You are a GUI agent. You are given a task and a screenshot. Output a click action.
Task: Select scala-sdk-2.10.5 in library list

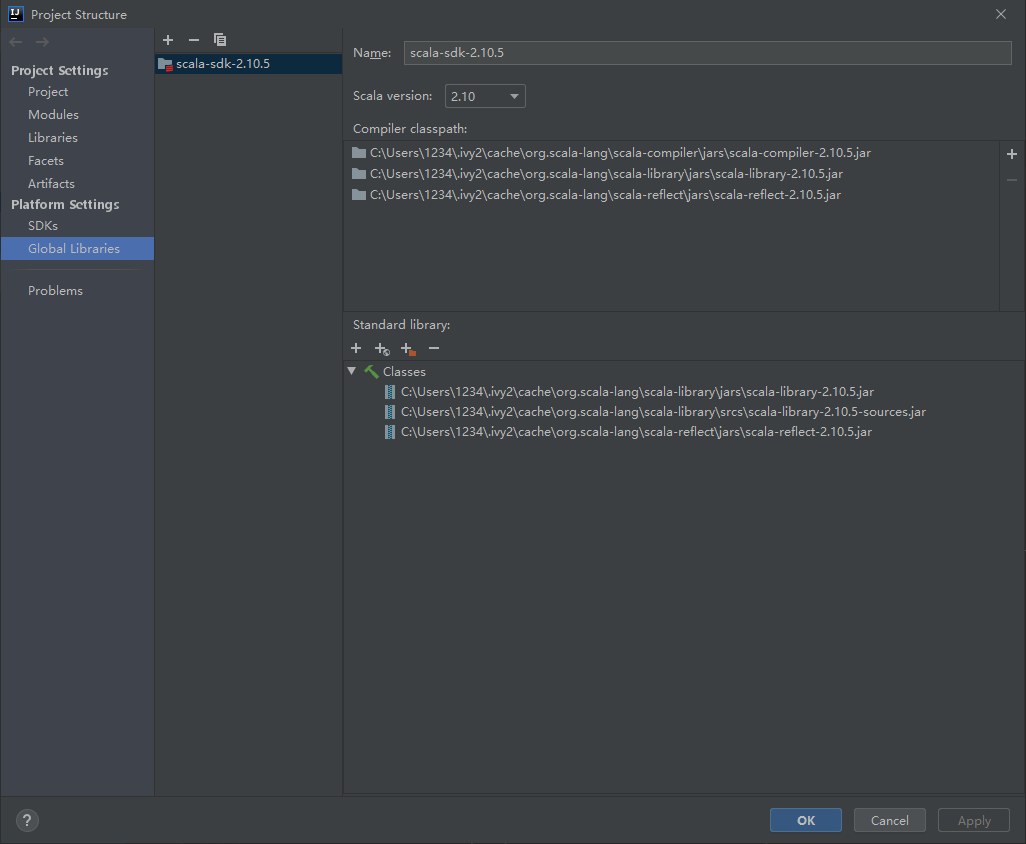249,64
